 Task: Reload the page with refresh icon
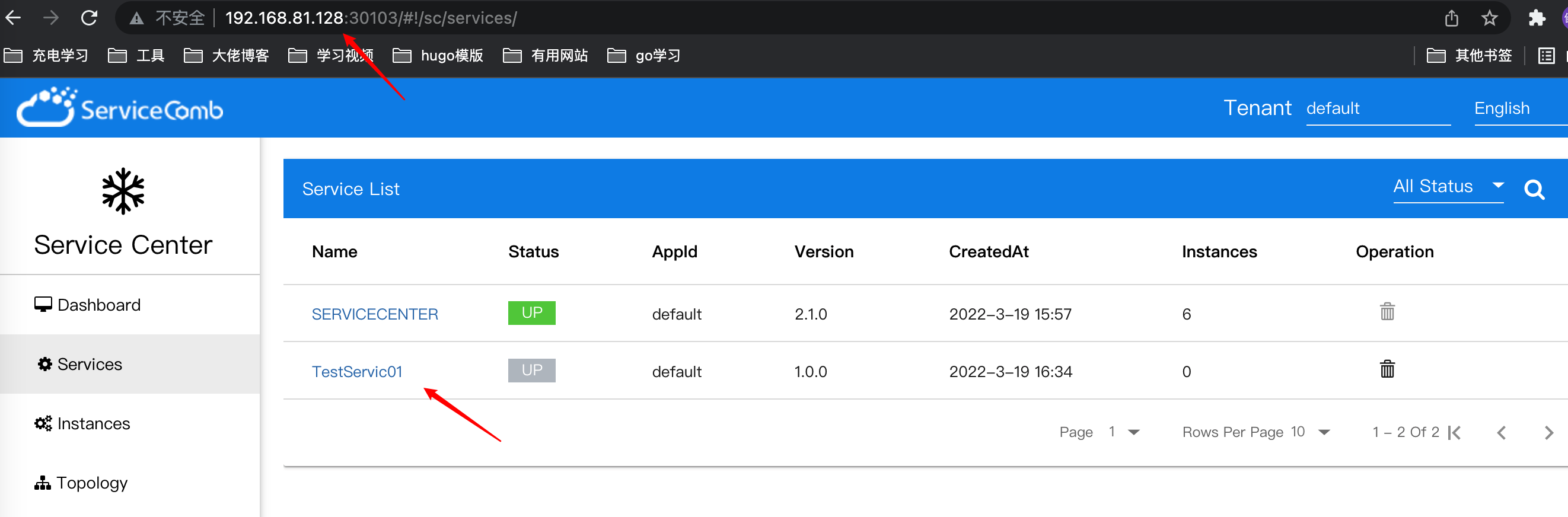[x=90, y=18]
